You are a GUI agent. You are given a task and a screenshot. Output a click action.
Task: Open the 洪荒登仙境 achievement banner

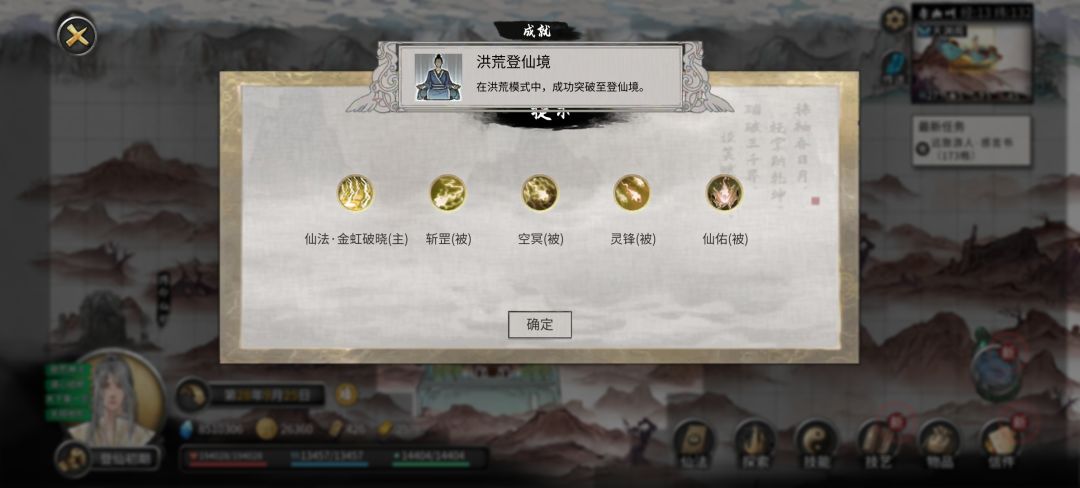click(539, 76)
